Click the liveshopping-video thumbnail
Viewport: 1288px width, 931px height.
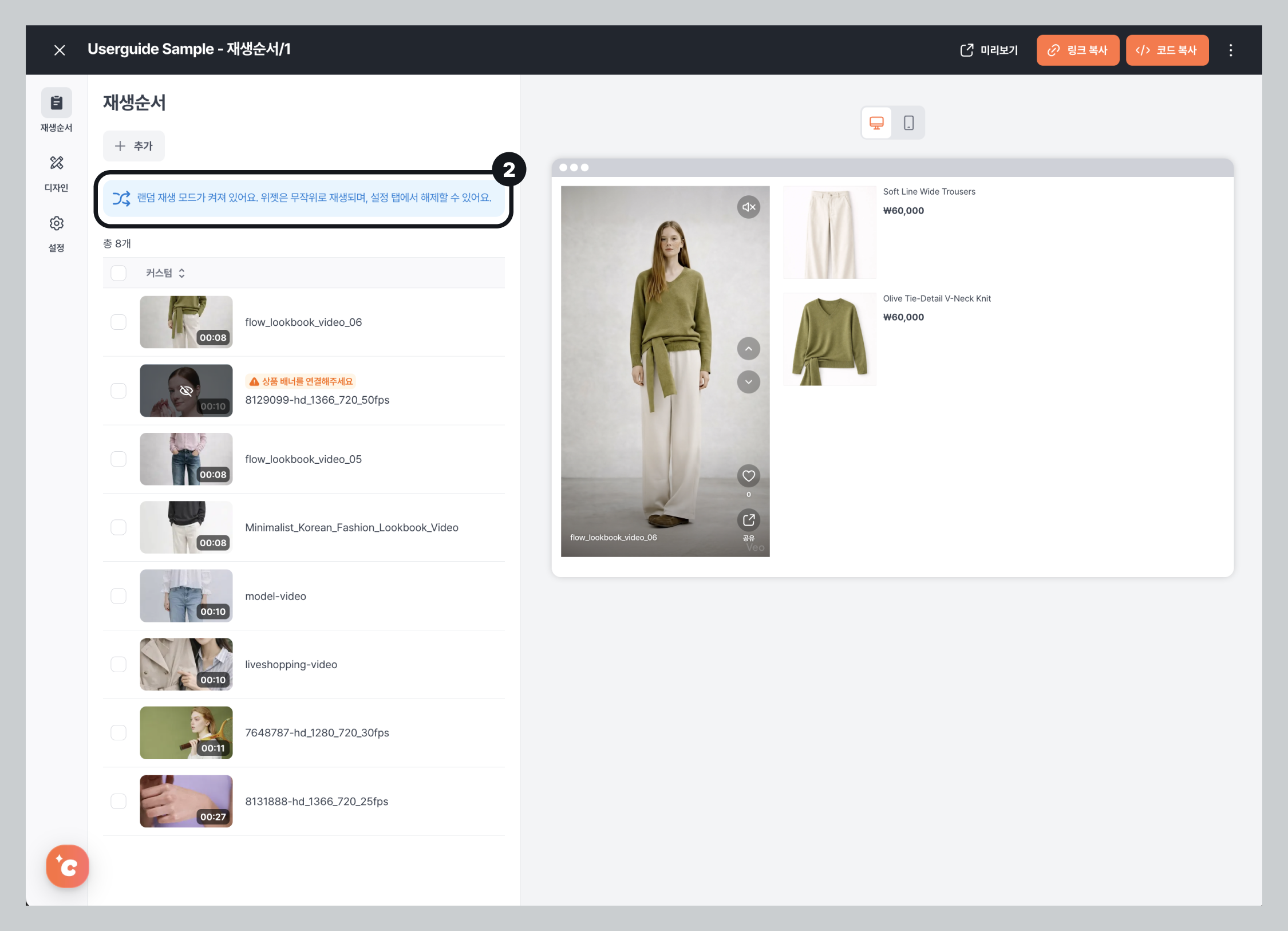[186, 664]
